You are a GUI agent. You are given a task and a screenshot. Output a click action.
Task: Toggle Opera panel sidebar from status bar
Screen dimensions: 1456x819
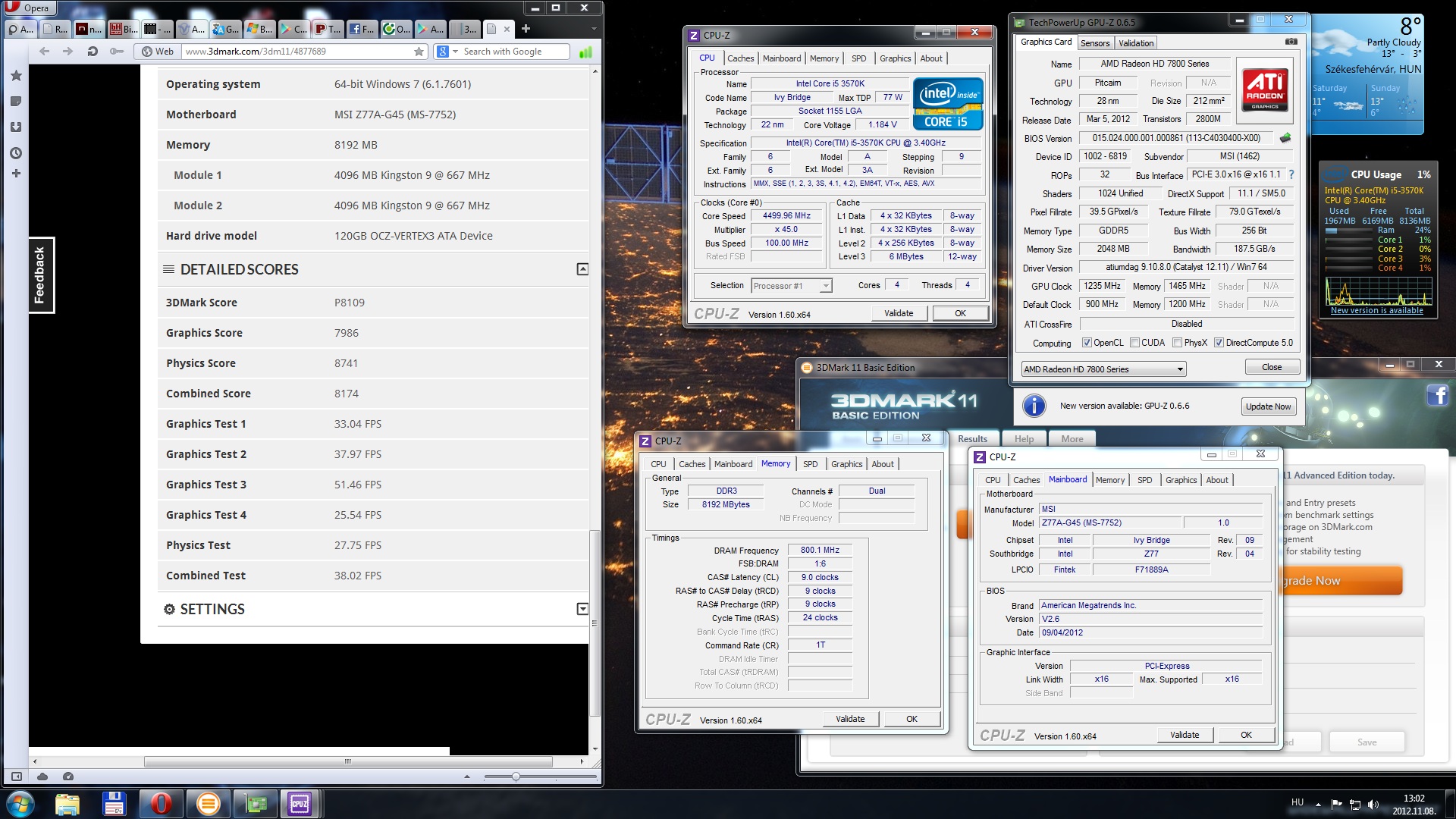(x=16, y=777)
